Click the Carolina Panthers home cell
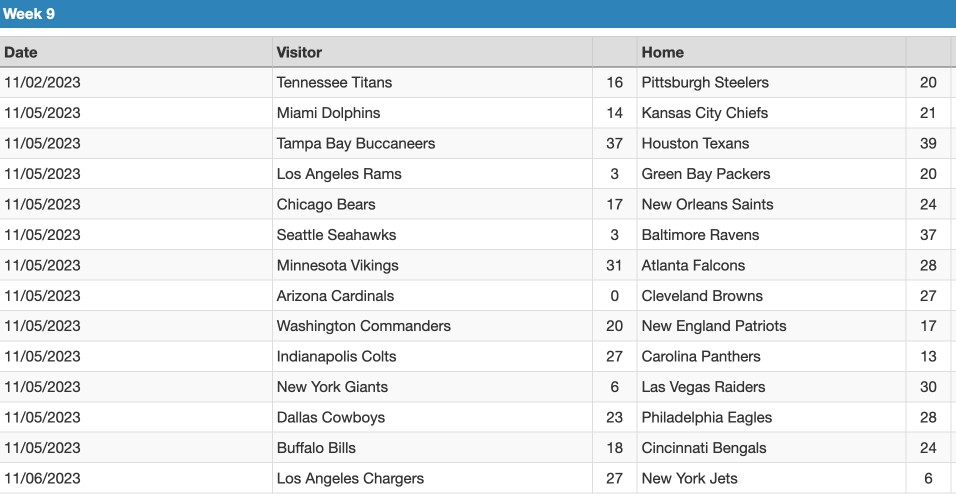 pyautogui.click(x=771, y=357)
